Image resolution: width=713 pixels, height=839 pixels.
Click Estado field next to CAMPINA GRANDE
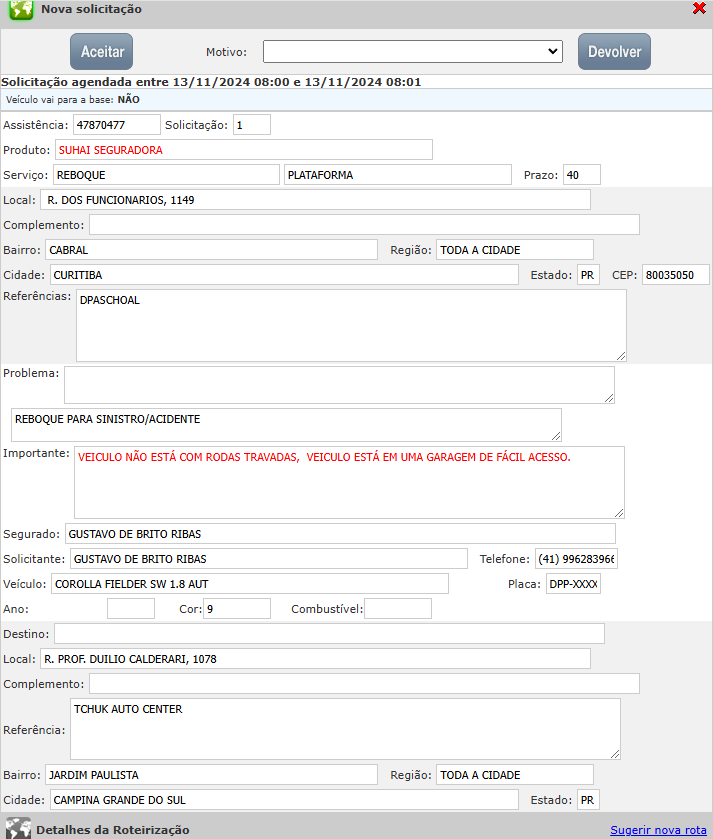pyautogui.click(x=588, y=800)
